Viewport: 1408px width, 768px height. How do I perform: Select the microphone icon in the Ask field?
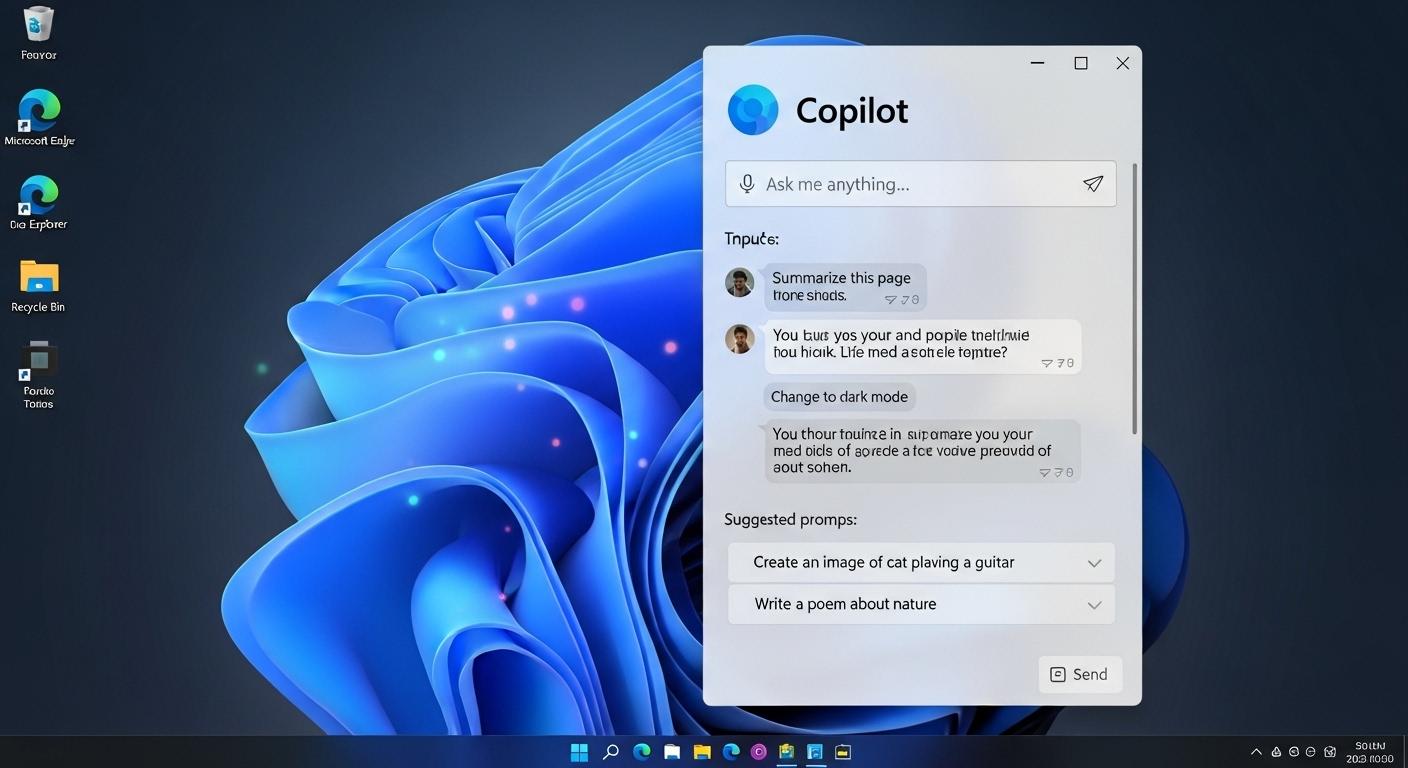(746, 183)
